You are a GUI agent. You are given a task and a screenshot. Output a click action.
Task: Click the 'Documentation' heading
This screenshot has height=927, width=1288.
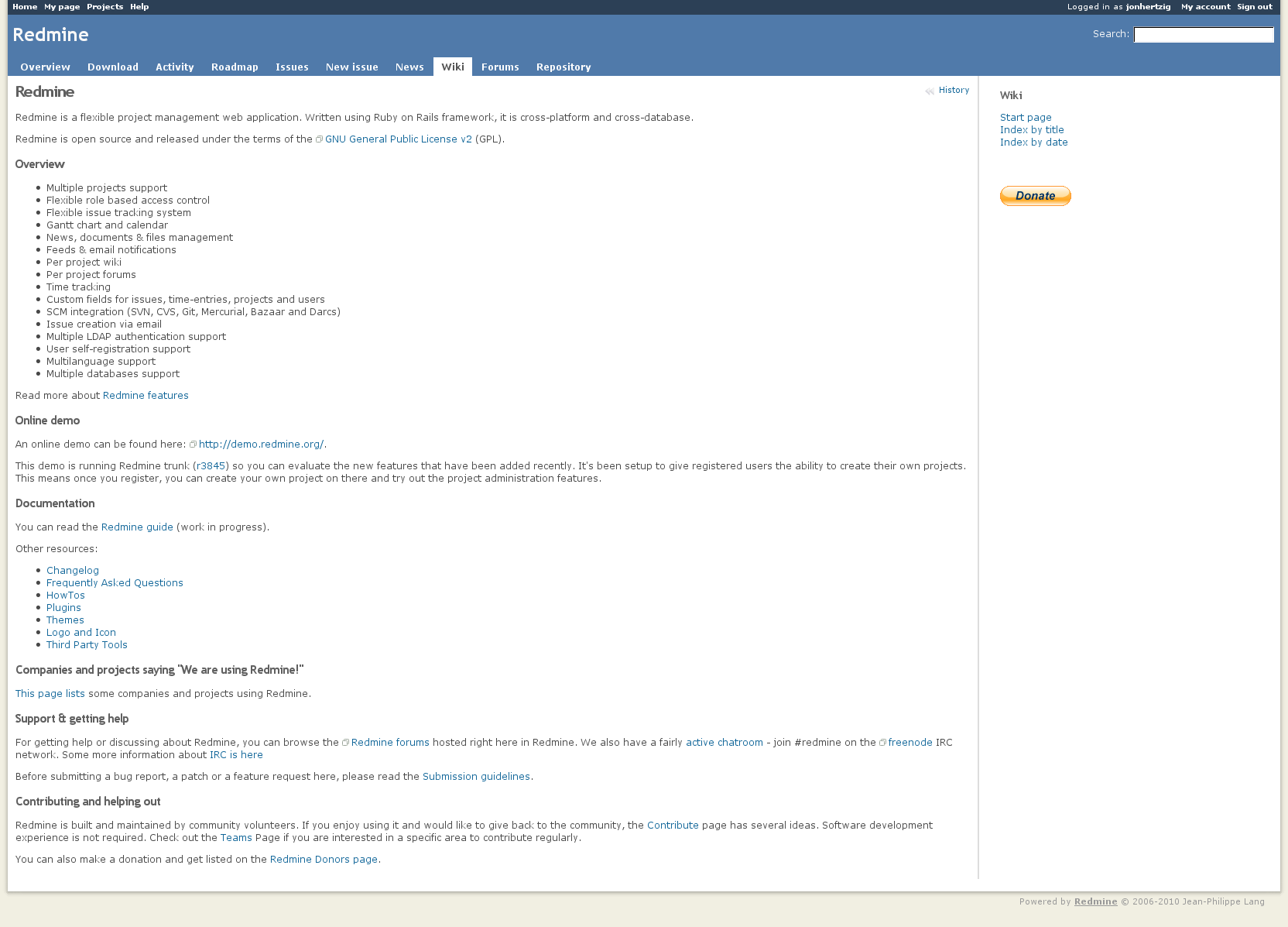click(55, 503)
